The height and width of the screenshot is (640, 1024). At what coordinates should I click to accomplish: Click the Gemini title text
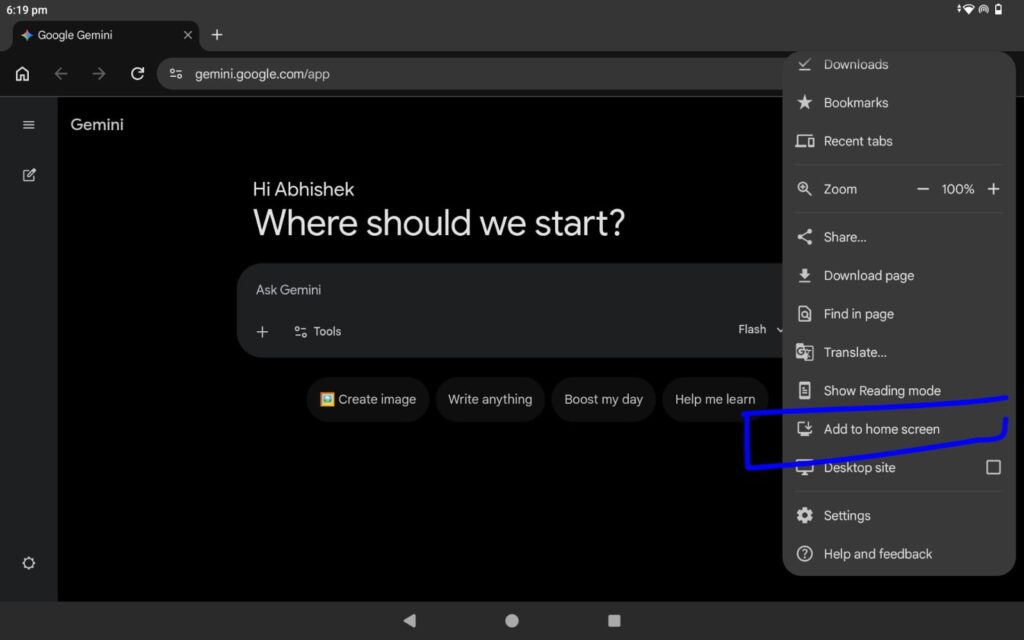point(97,125)
